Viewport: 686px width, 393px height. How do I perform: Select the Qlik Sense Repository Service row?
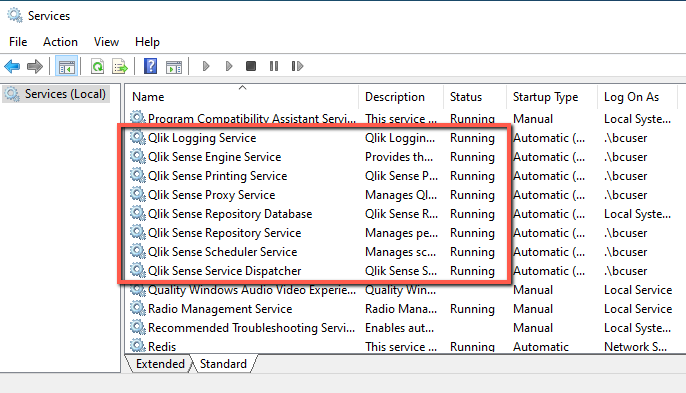tap(405, 233)
